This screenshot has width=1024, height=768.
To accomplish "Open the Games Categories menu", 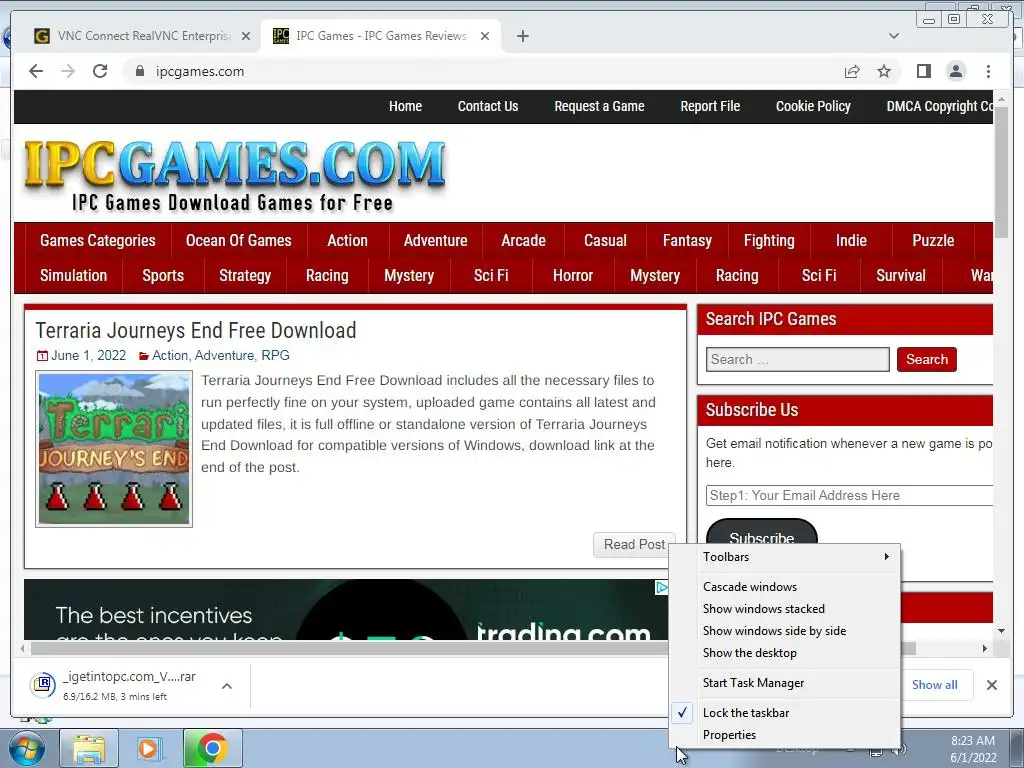I will (97, 240).
